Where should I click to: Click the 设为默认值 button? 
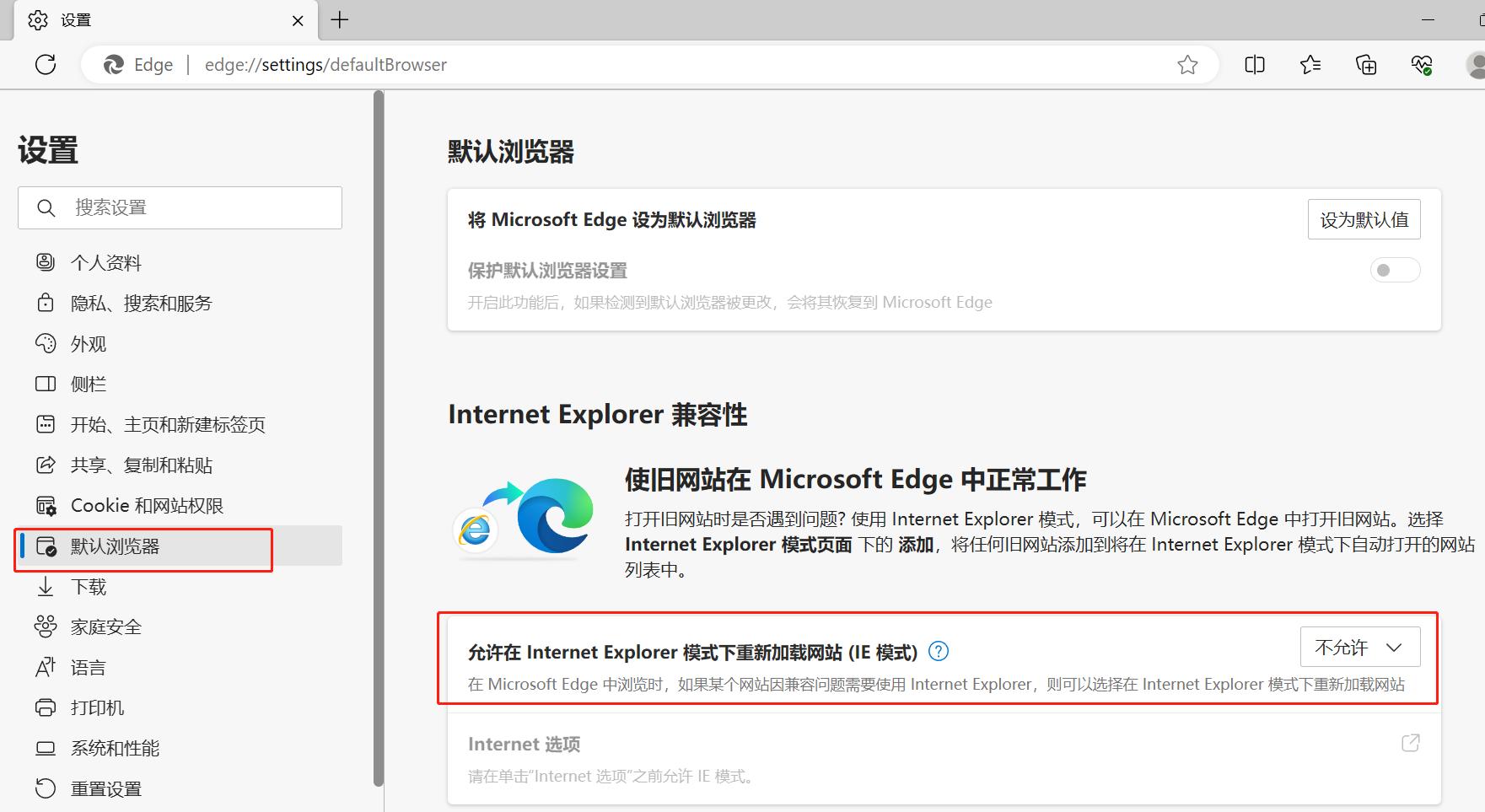(x=1364, y=219)
